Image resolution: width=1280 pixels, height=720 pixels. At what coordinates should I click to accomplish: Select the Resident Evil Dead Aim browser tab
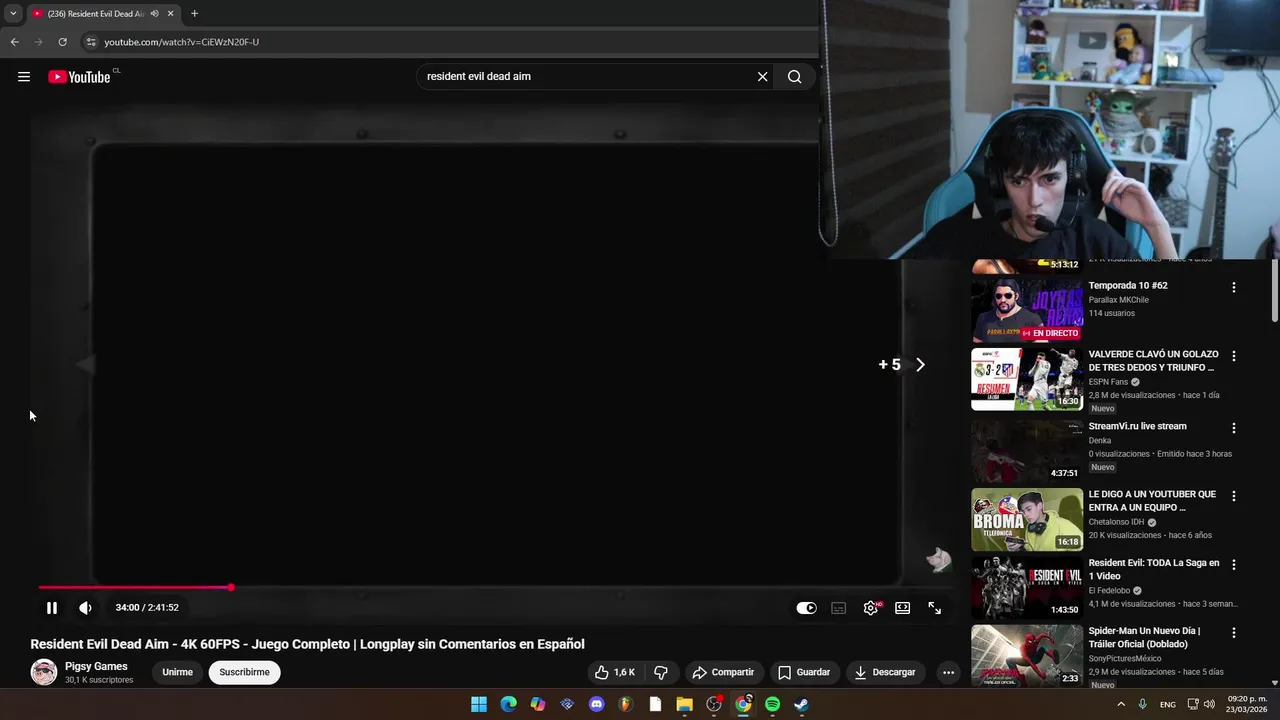tap(103, 14)
